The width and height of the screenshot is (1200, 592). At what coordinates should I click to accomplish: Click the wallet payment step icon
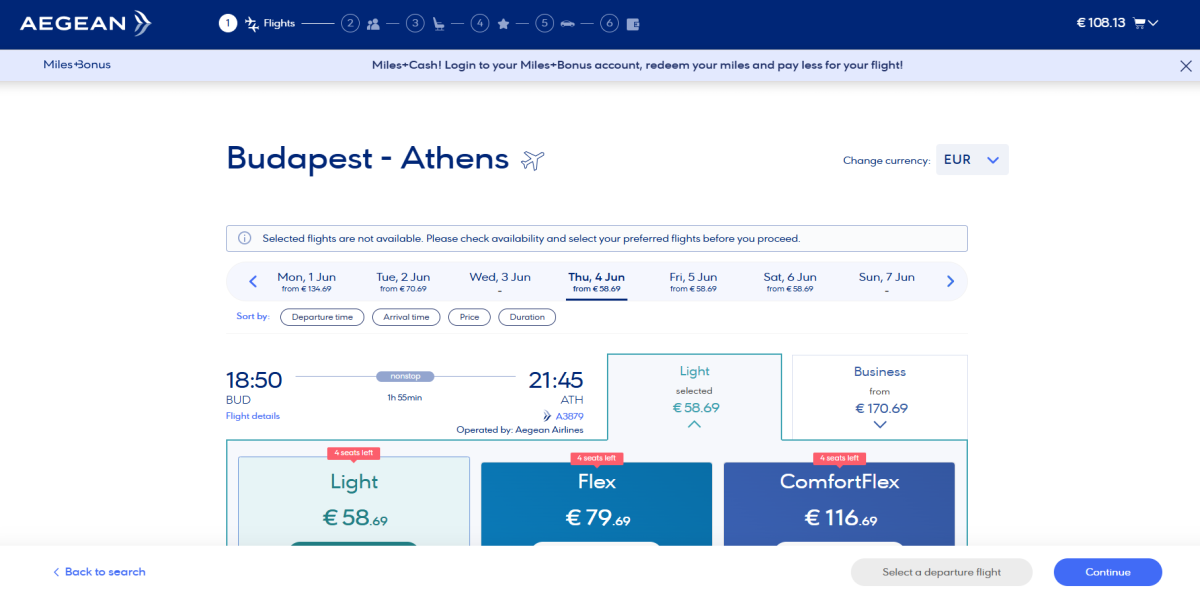point(633,24)
